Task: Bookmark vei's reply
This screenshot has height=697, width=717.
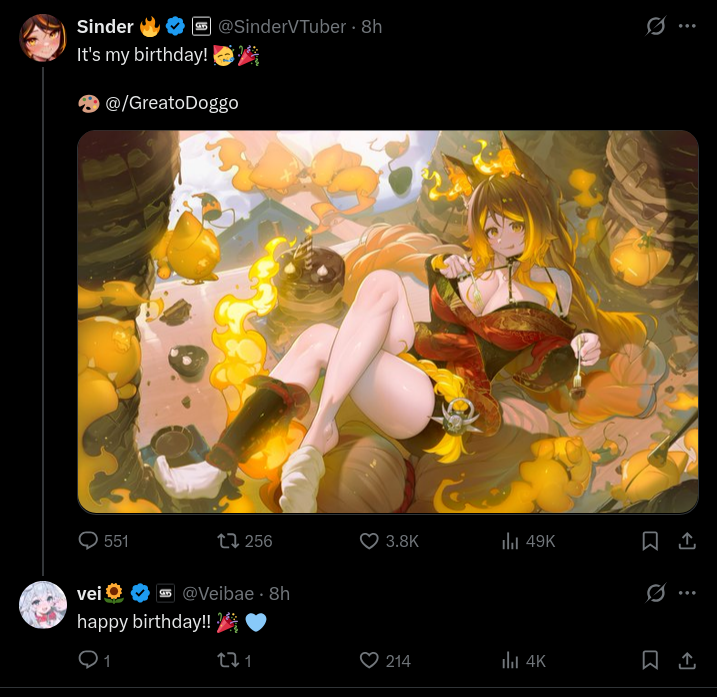Action: pyautogui.click(x=650, y=660)
